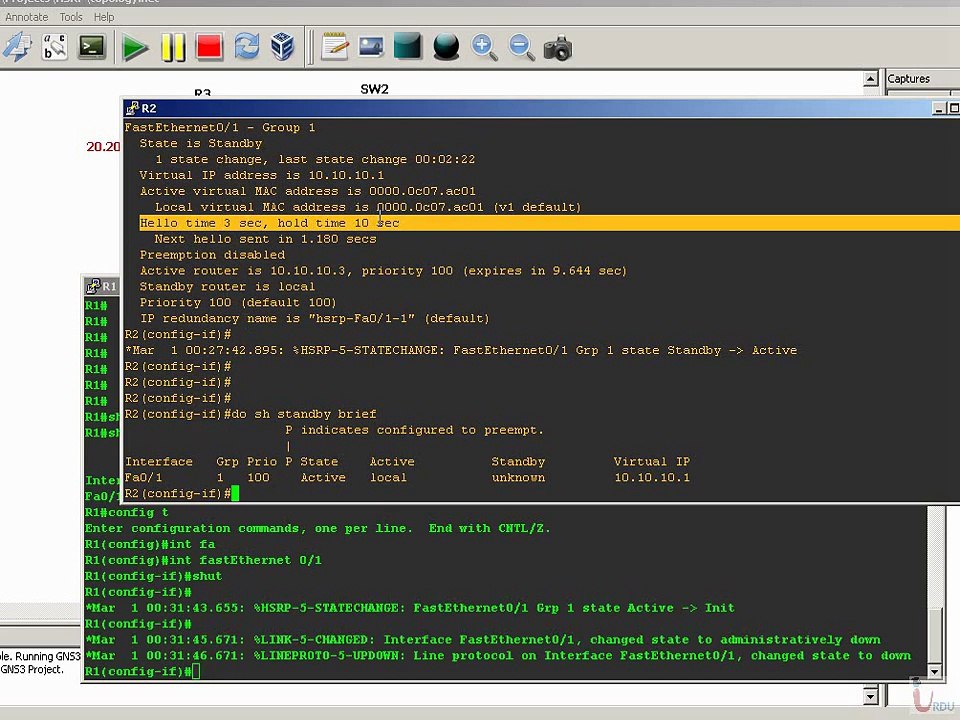
Task: Suspend all devices with yellow pause icon
Action: coord(173,47)
